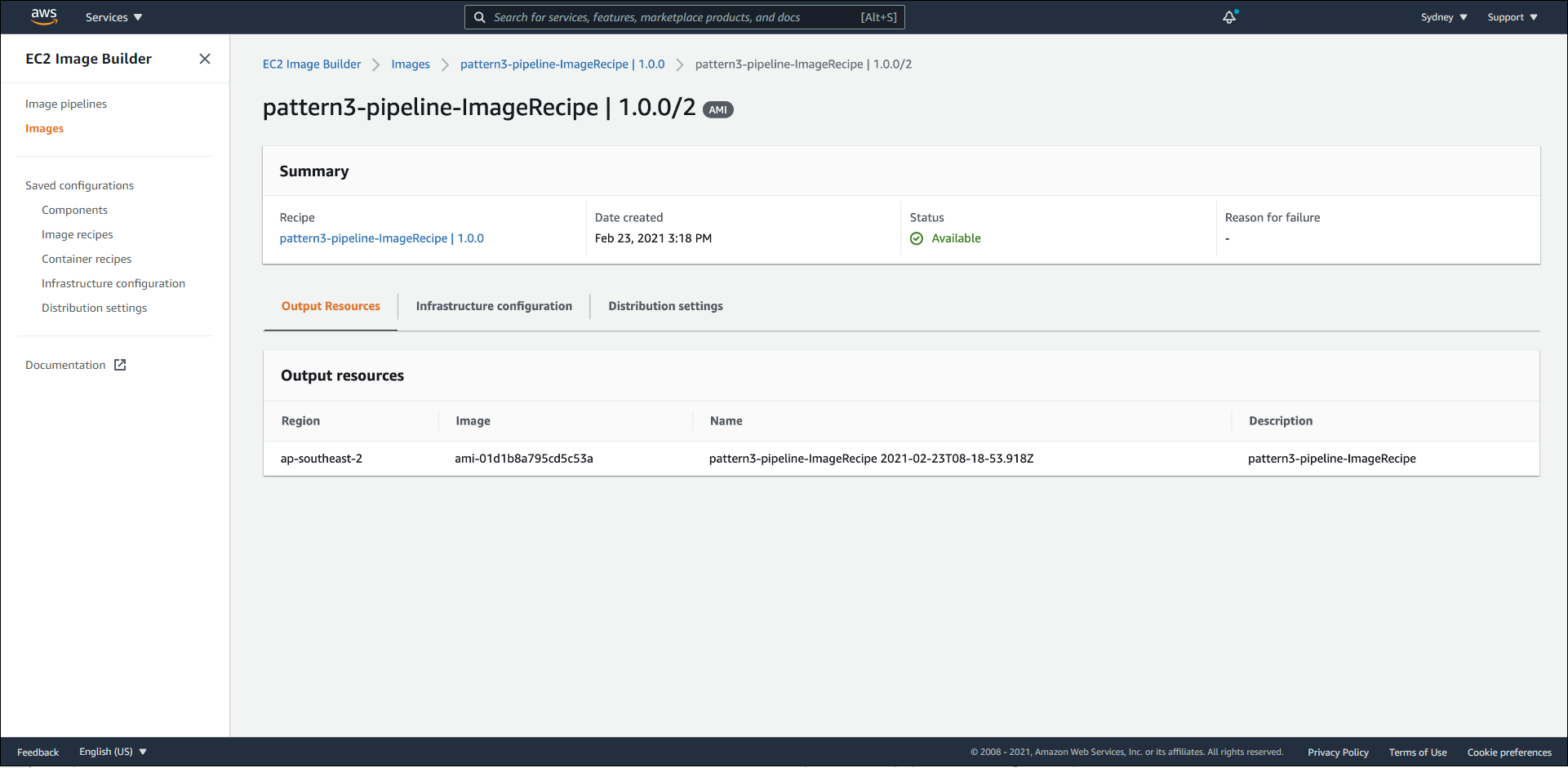Click the search magnifier icon
The image size is (1568, 768).
click(x=480, y=17)
